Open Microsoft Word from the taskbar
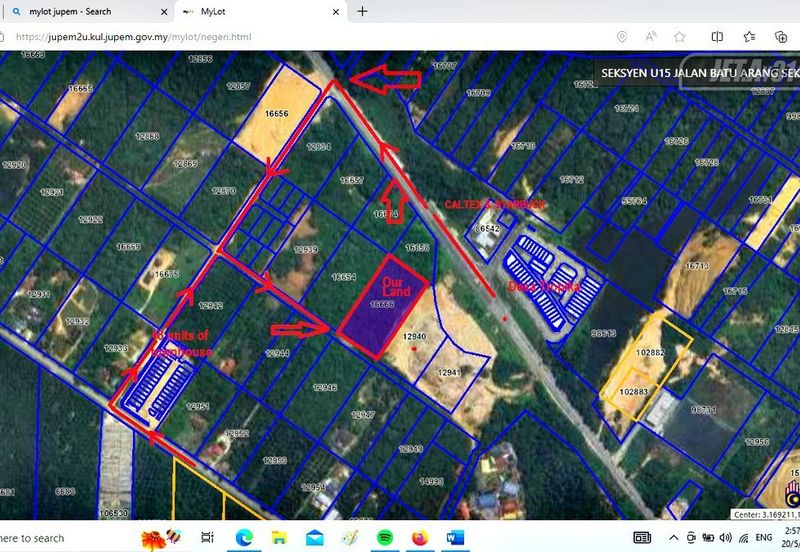 coord(456,538)
